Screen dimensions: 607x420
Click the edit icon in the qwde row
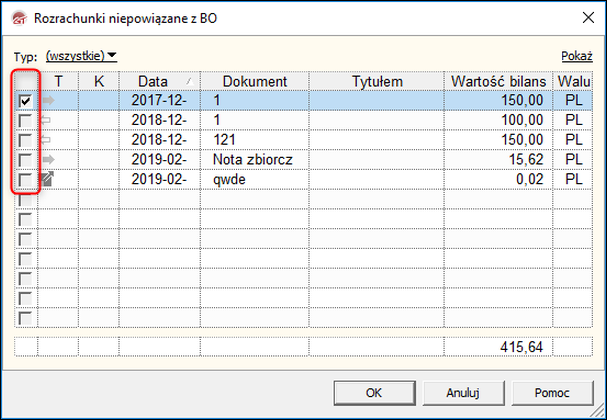pyautogui.click(x=47, y=179)
